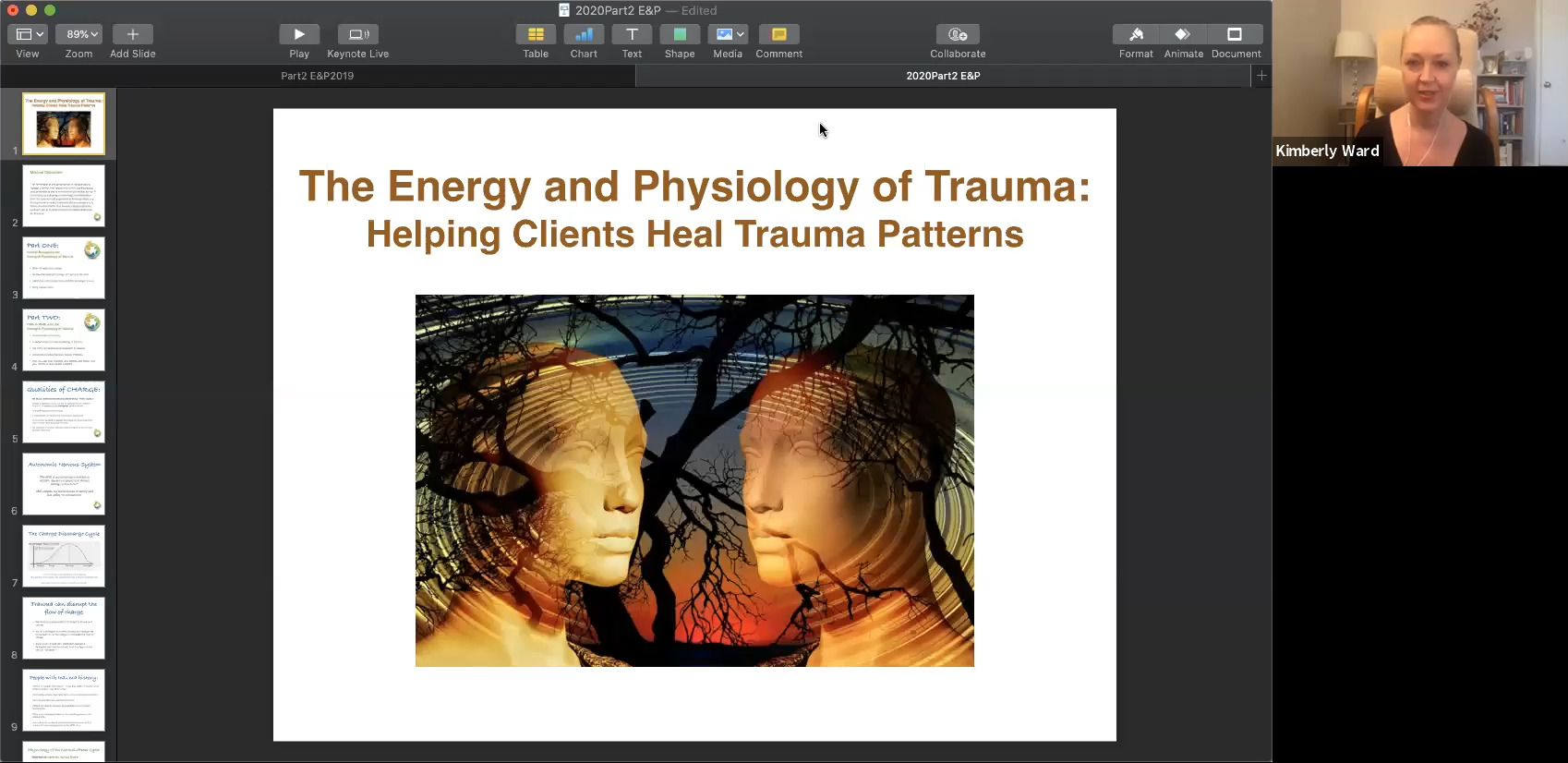Open the View options dropdown
The height and width of the screenshot is (763, 1568).
tap(27, 34)
